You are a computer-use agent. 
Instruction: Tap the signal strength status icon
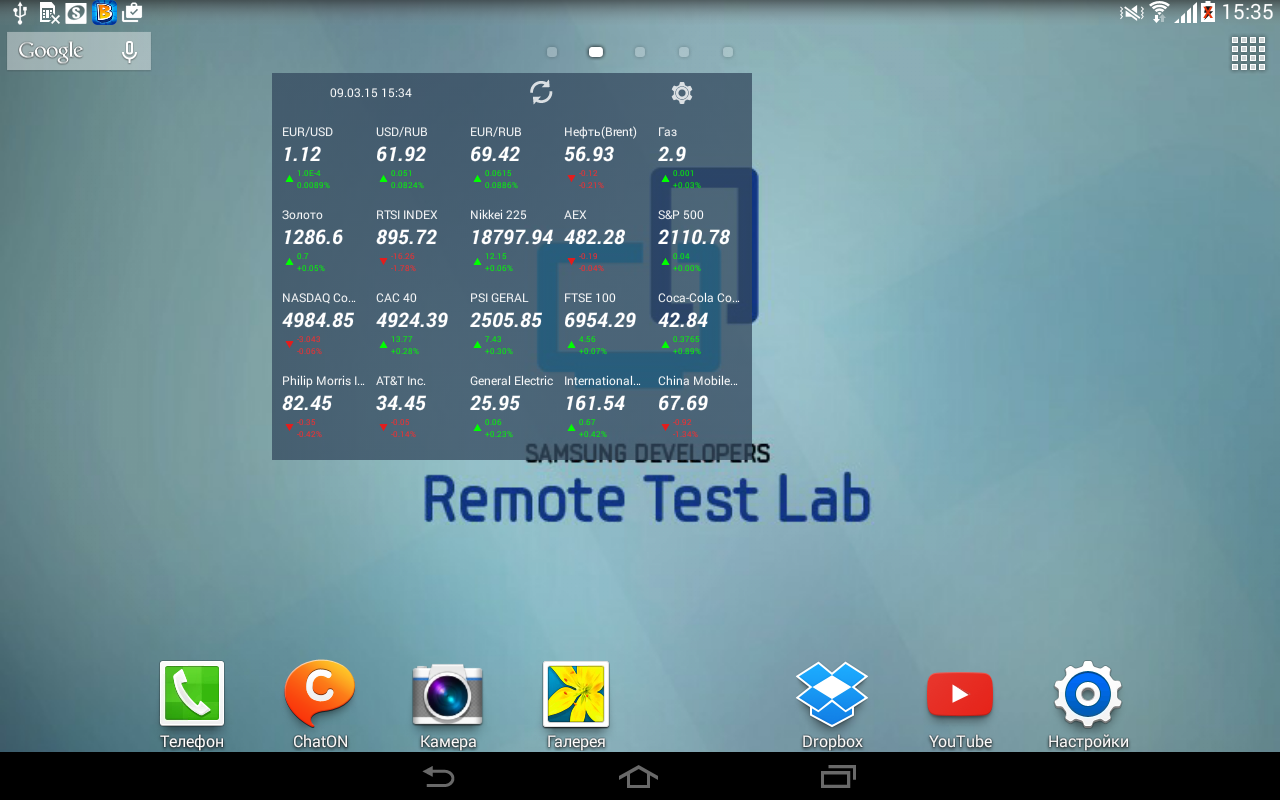coord(1186,13)
